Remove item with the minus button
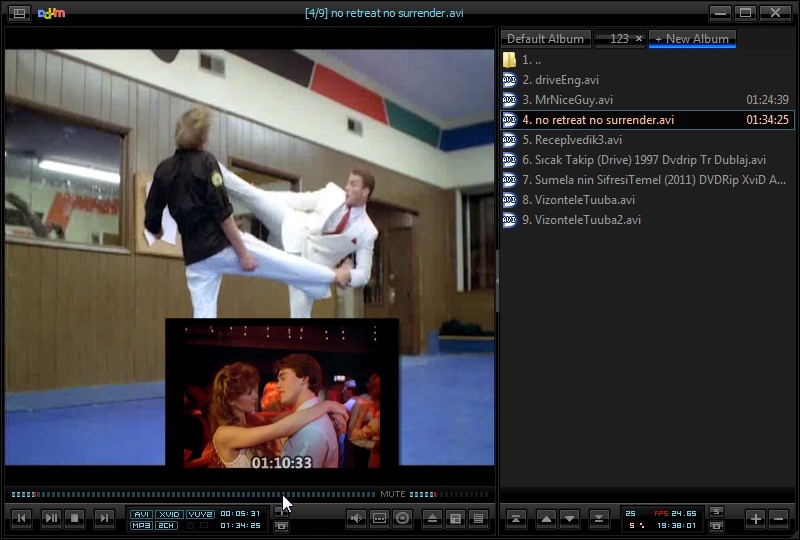Screen dimensions: 800x540 779,518
